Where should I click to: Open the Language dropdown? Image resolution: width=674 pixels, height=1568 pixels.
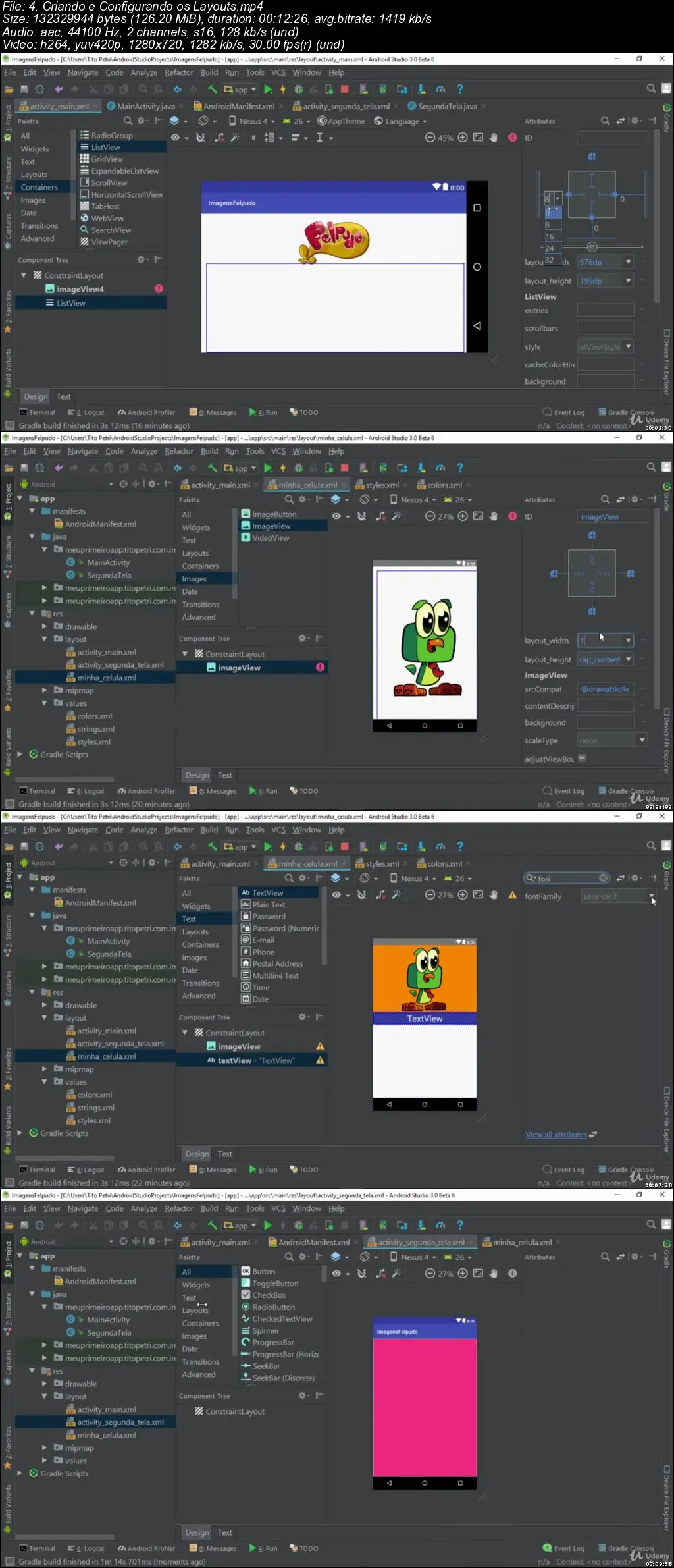click(x=400, y=121)
